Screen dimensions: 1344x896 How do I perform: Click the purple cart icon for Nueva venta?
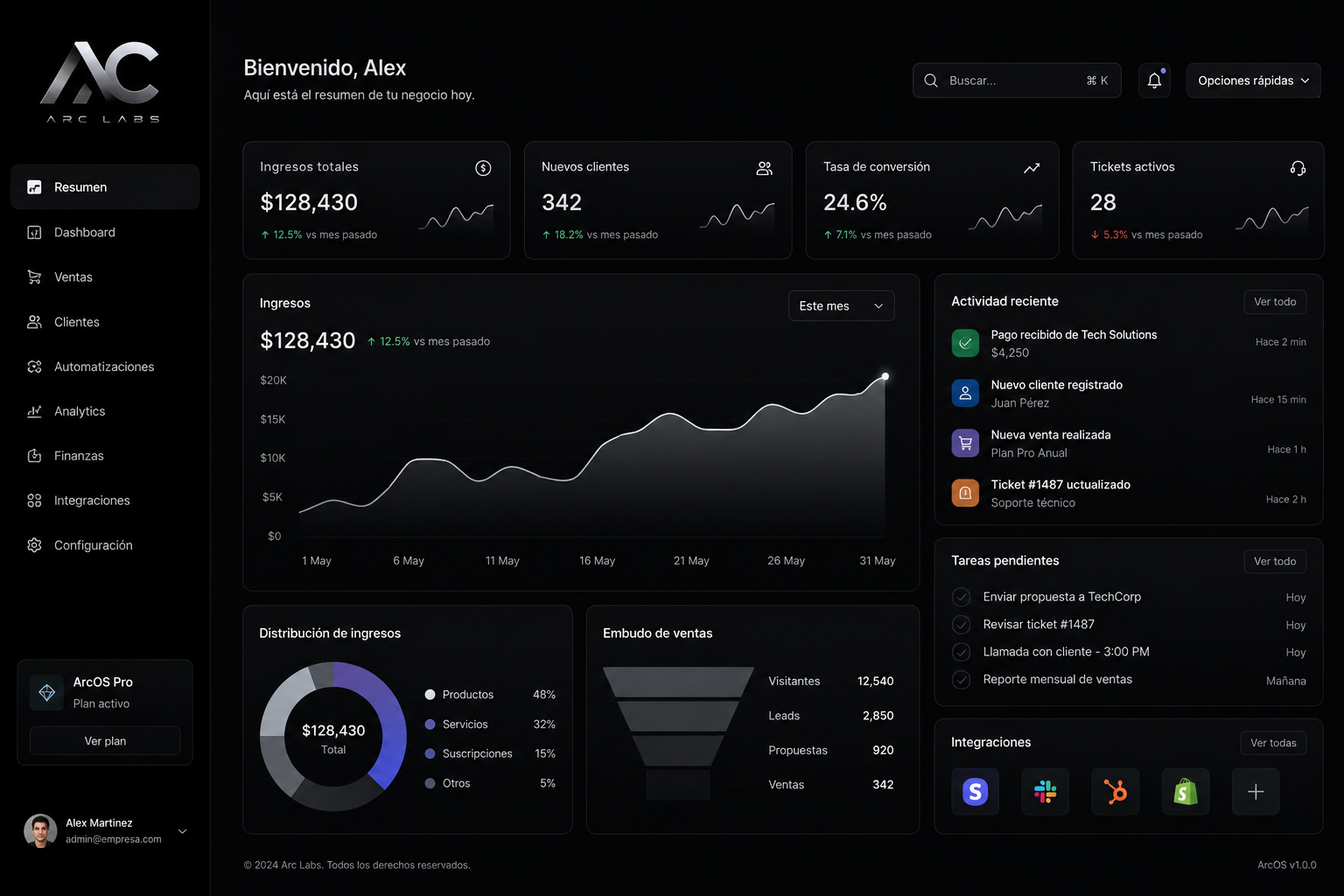[x=965, y=443]
